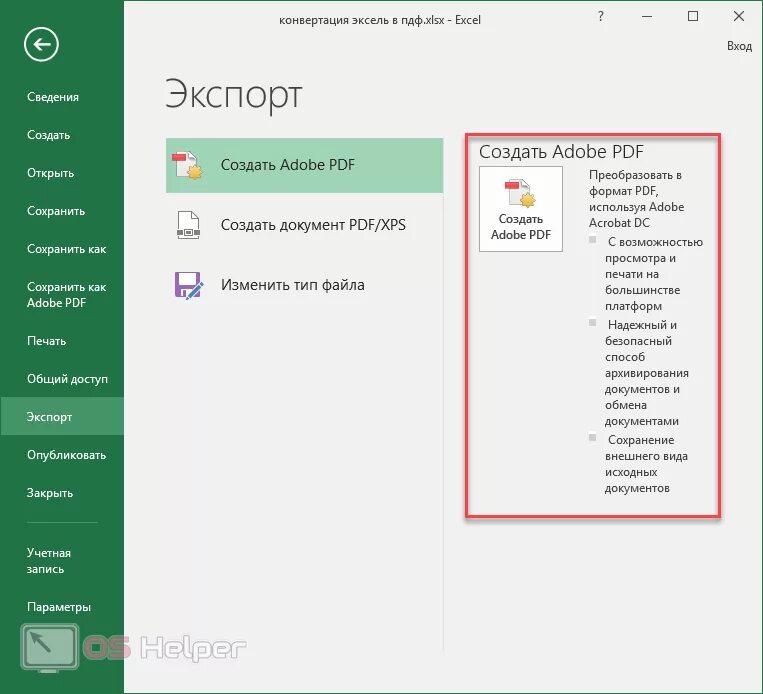Click the 'Преобразовать в формат PDF' description text
The width and height of the screenshot is (763, 694).
click(636, 199)
